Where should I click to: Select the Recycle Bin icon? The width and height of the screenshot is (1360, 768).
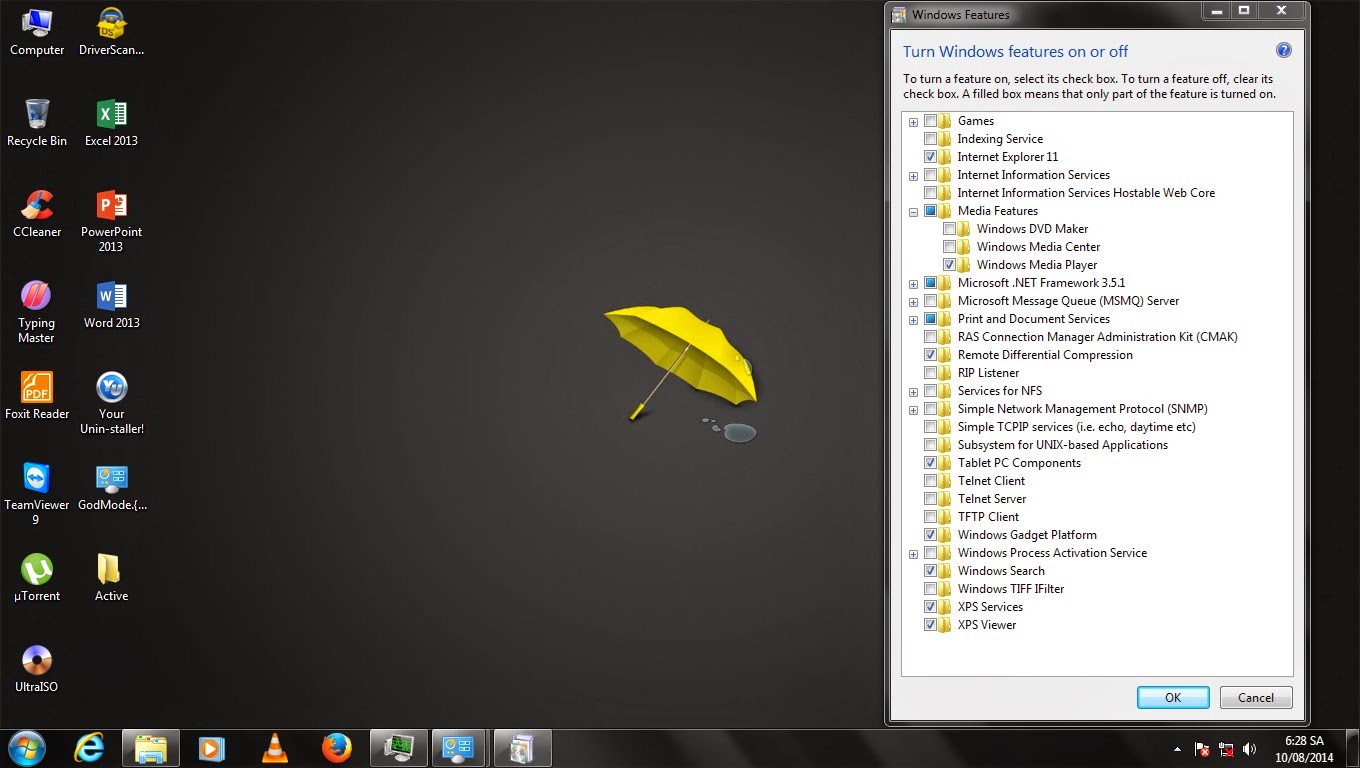[x=37, y=123]
